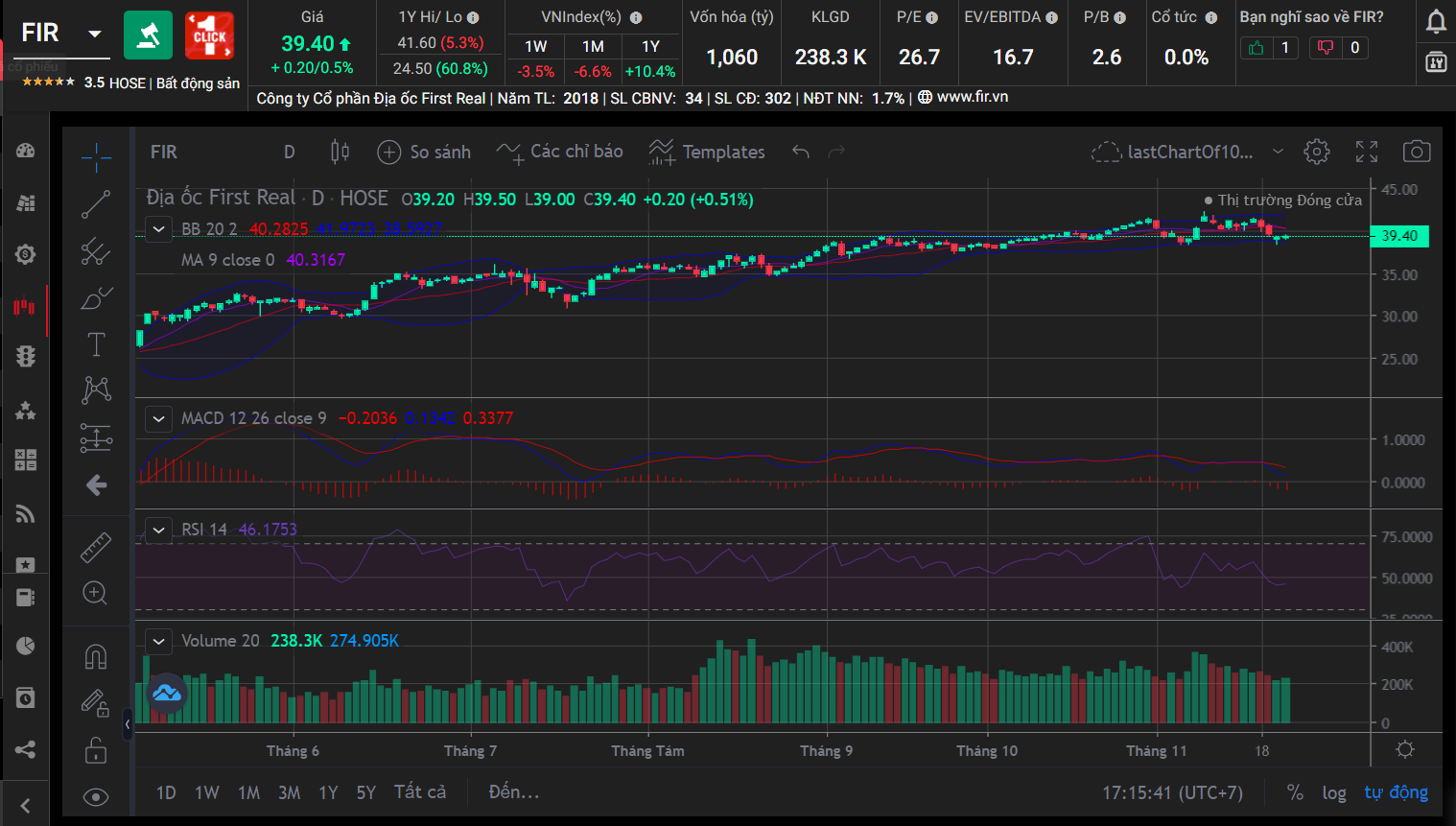Set chart range to 3M
Screen dimensions: 1456x826
click(x=289, y=792)
